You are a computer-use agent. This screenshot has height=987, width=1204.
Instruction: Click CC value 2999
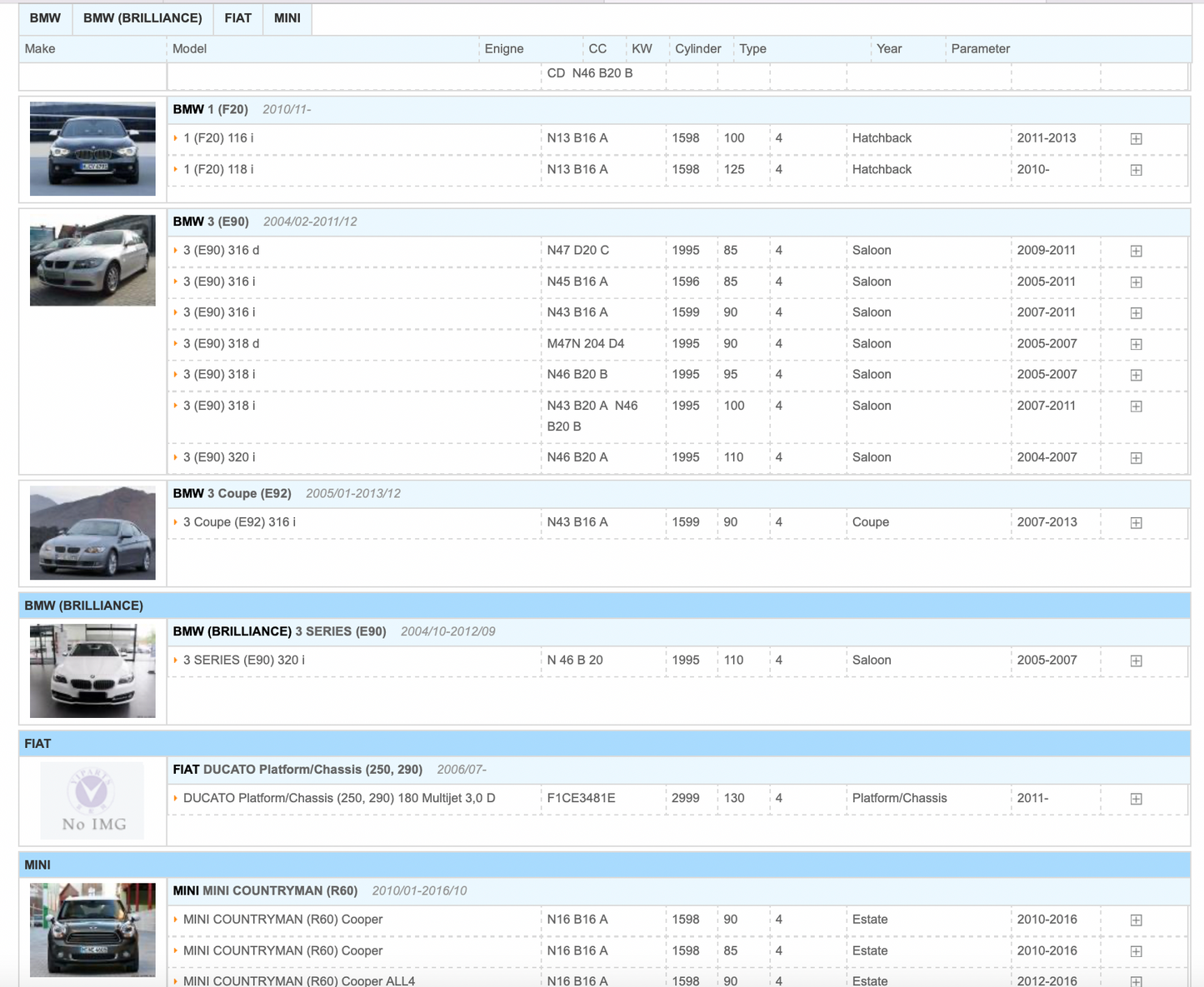click(686, 798)
